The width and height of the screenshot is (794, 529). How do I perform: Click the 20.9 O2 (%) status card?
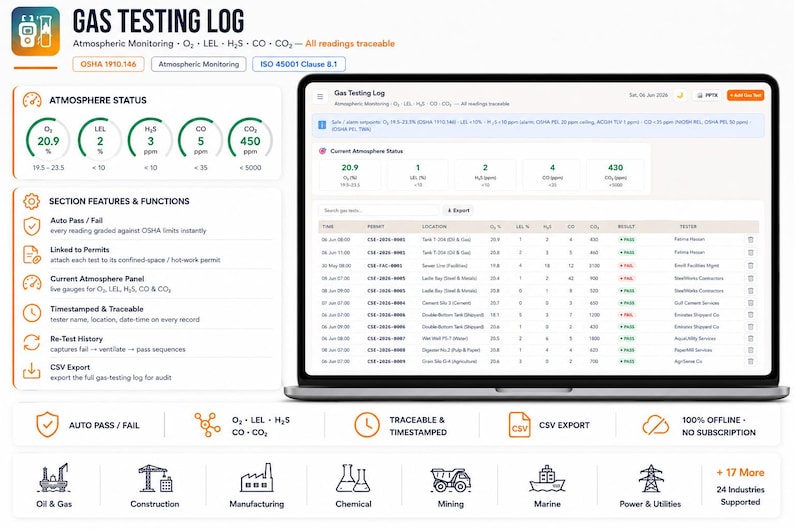click(350, 175)
